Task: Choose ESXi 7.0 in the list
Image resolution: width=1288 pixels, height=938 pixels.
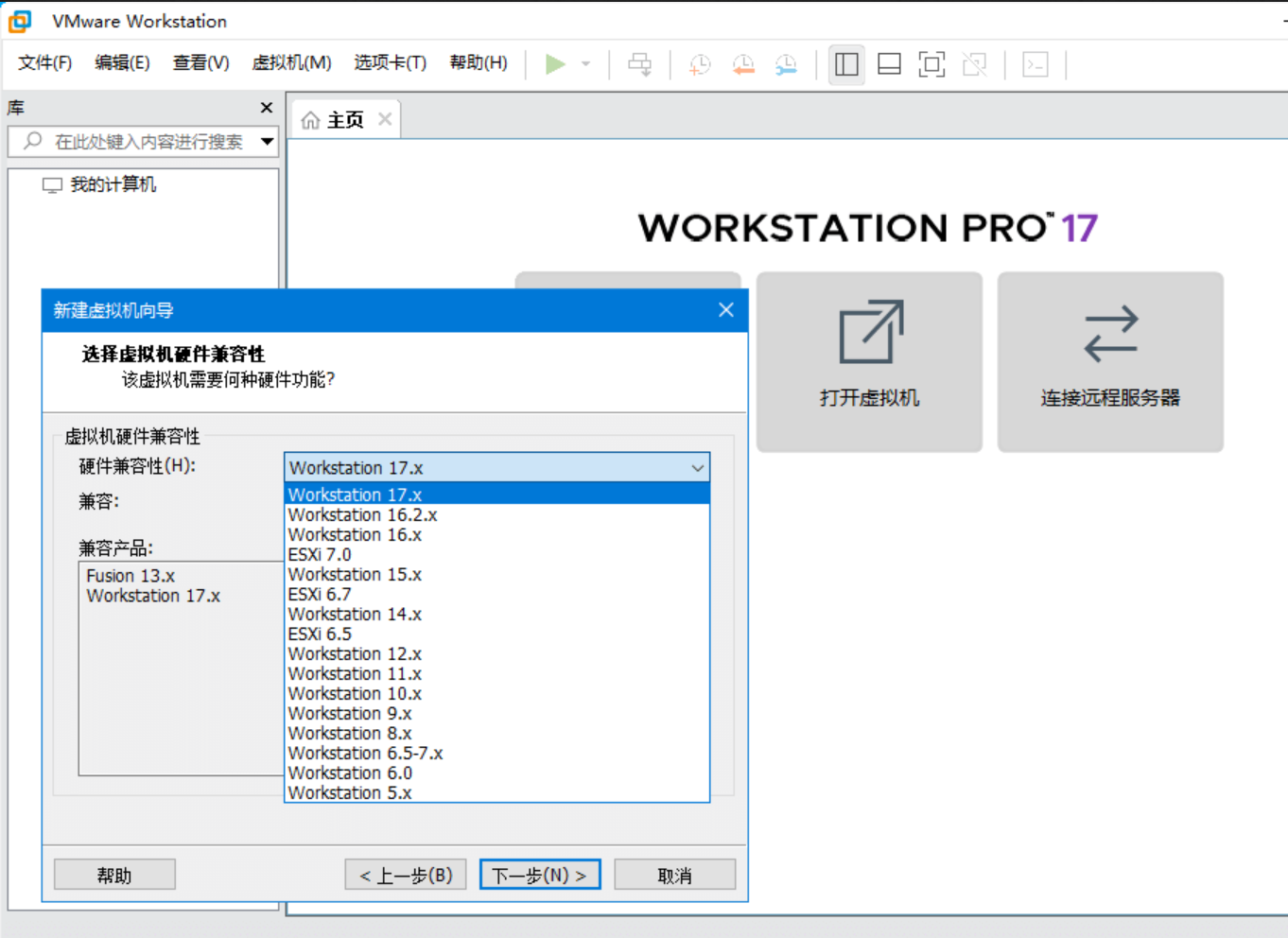Action: click(497, 554)
